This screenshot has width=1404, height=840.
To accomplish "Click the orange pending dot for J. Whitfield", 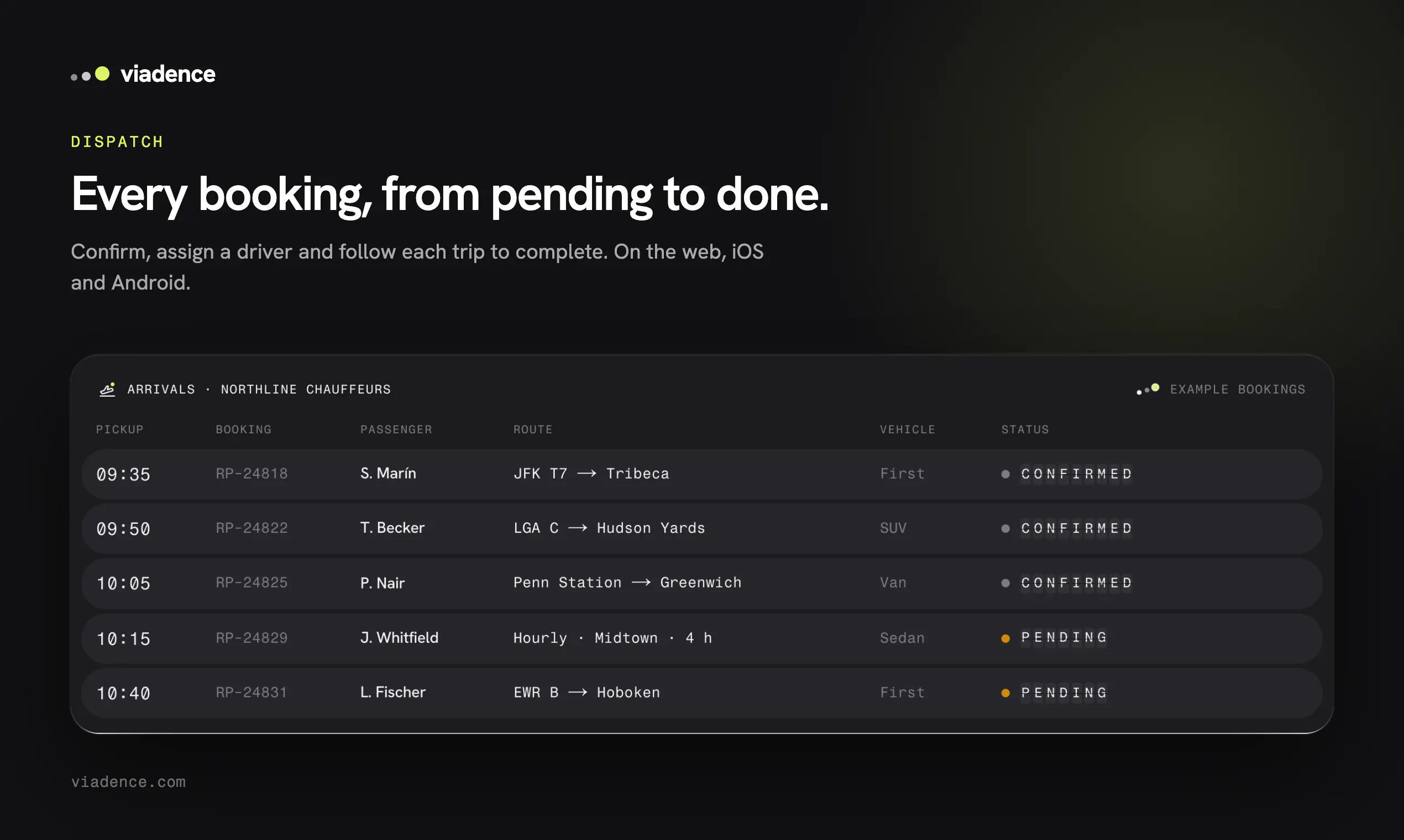I will (1005, 638).
